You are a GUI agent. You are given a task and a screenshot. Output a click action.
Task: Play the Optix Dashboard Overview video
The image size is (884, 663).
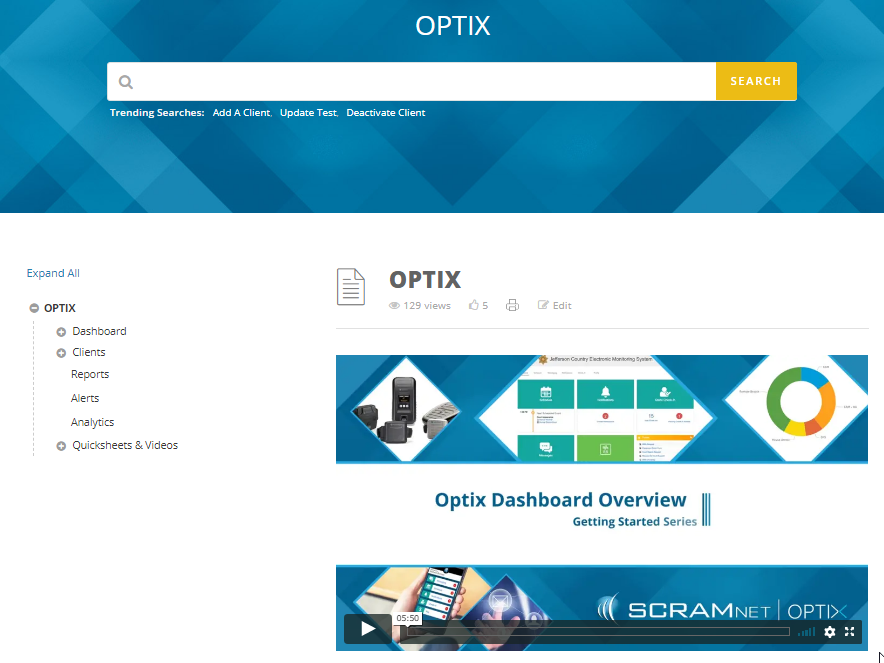coord(368,629)
